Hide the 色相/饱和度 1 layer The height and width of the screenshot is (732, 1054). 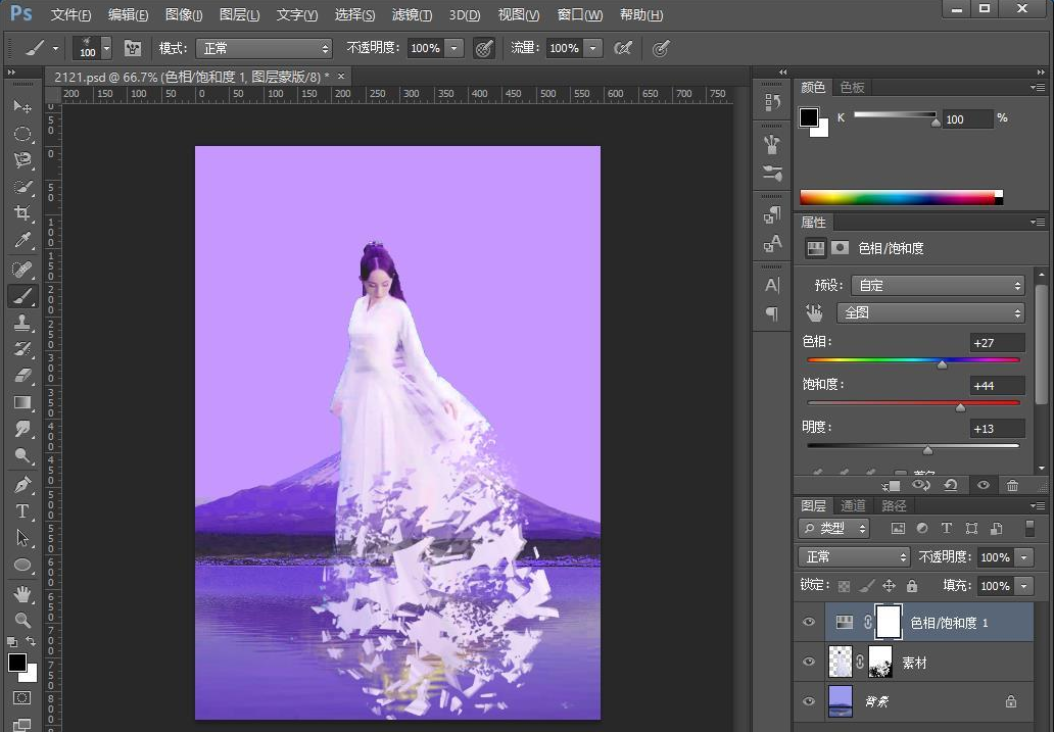pos(809,622)
